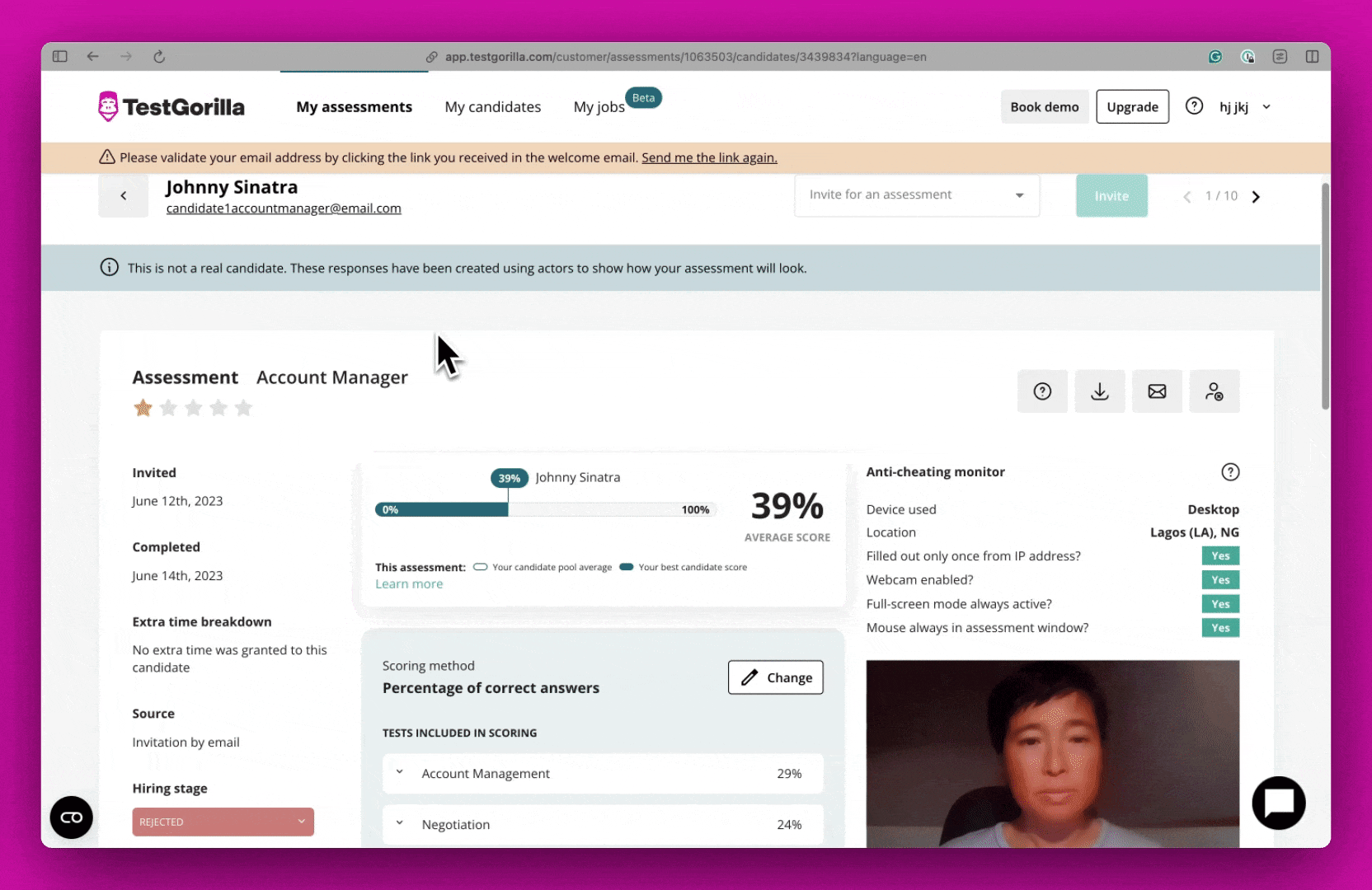
Task: Click the Lagos (LA), NG location value
Action: 1195,532
